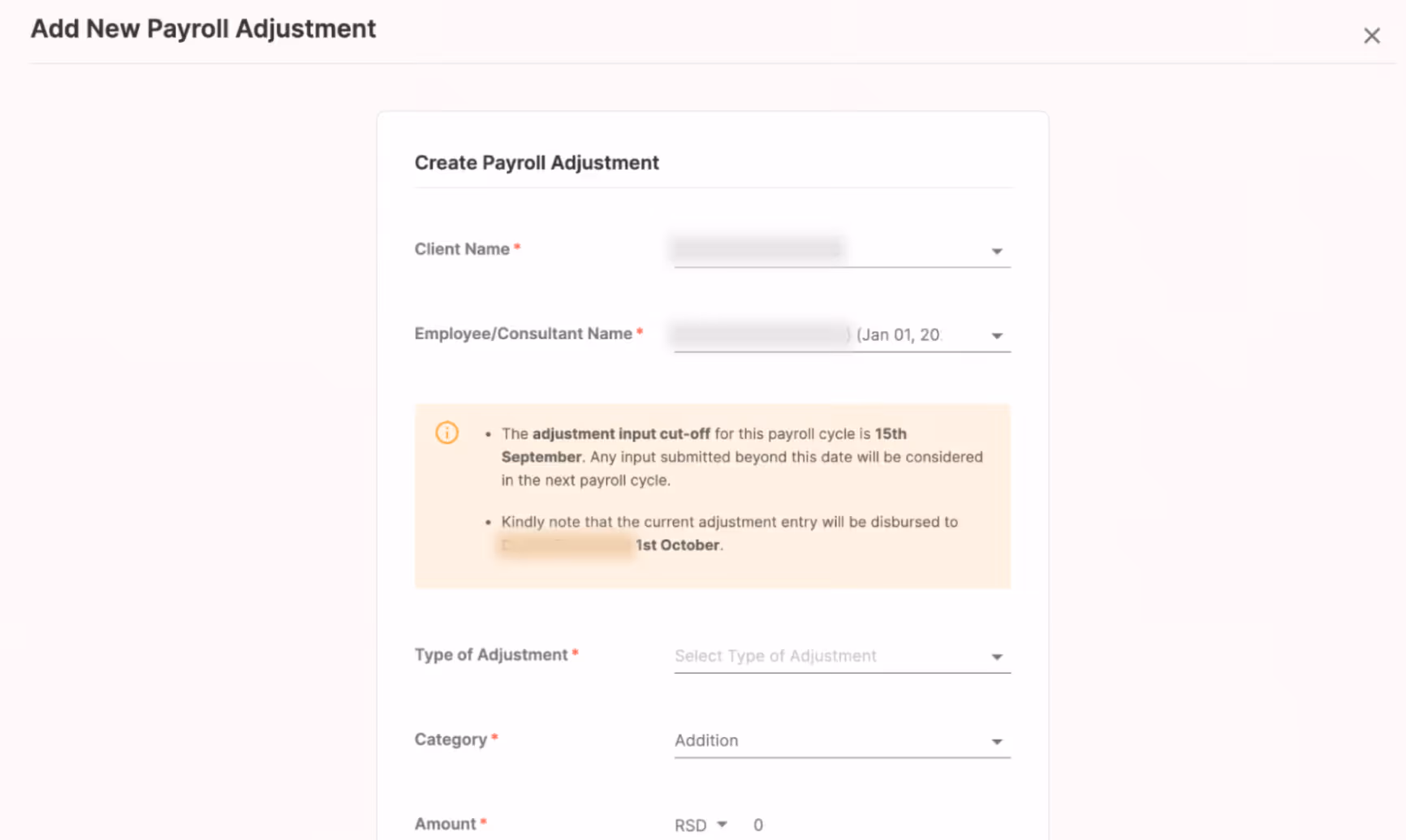Click the Employee/Consultant Name label

coord(524,334)
